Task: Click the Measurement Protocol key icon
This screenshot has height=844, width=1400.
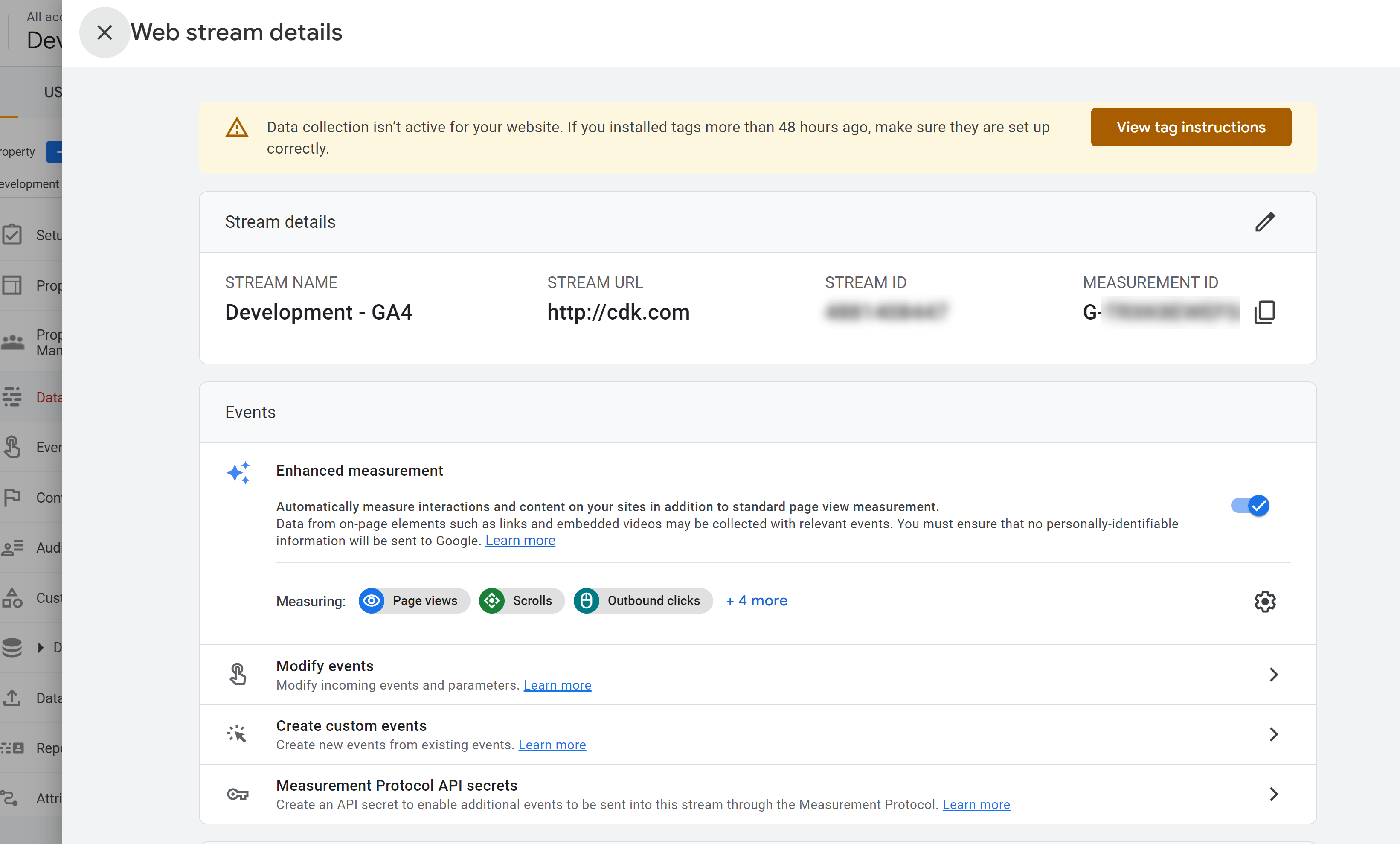Action: click(238, 794)
